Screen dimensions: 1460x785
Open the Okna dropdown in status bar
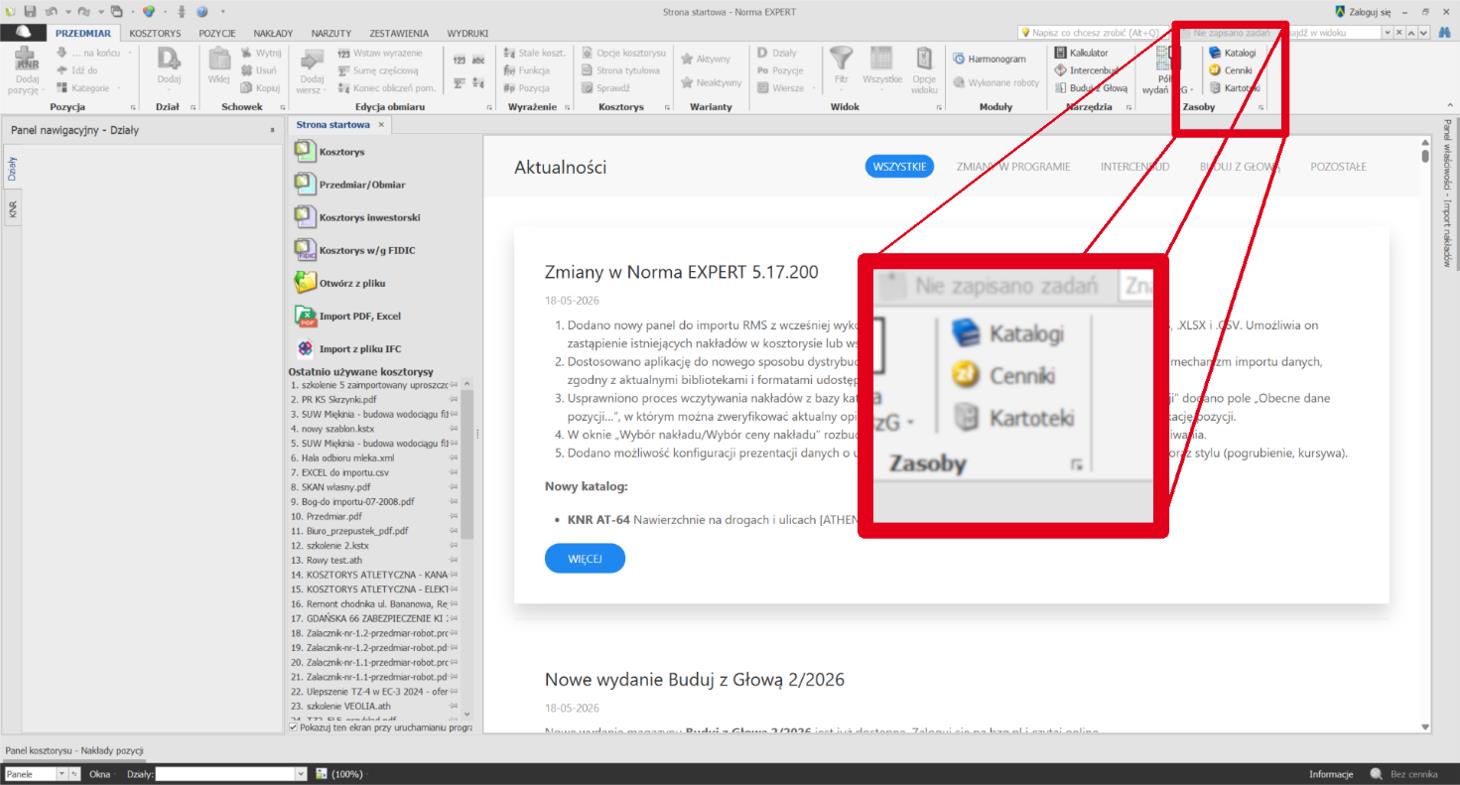(101, 775)
